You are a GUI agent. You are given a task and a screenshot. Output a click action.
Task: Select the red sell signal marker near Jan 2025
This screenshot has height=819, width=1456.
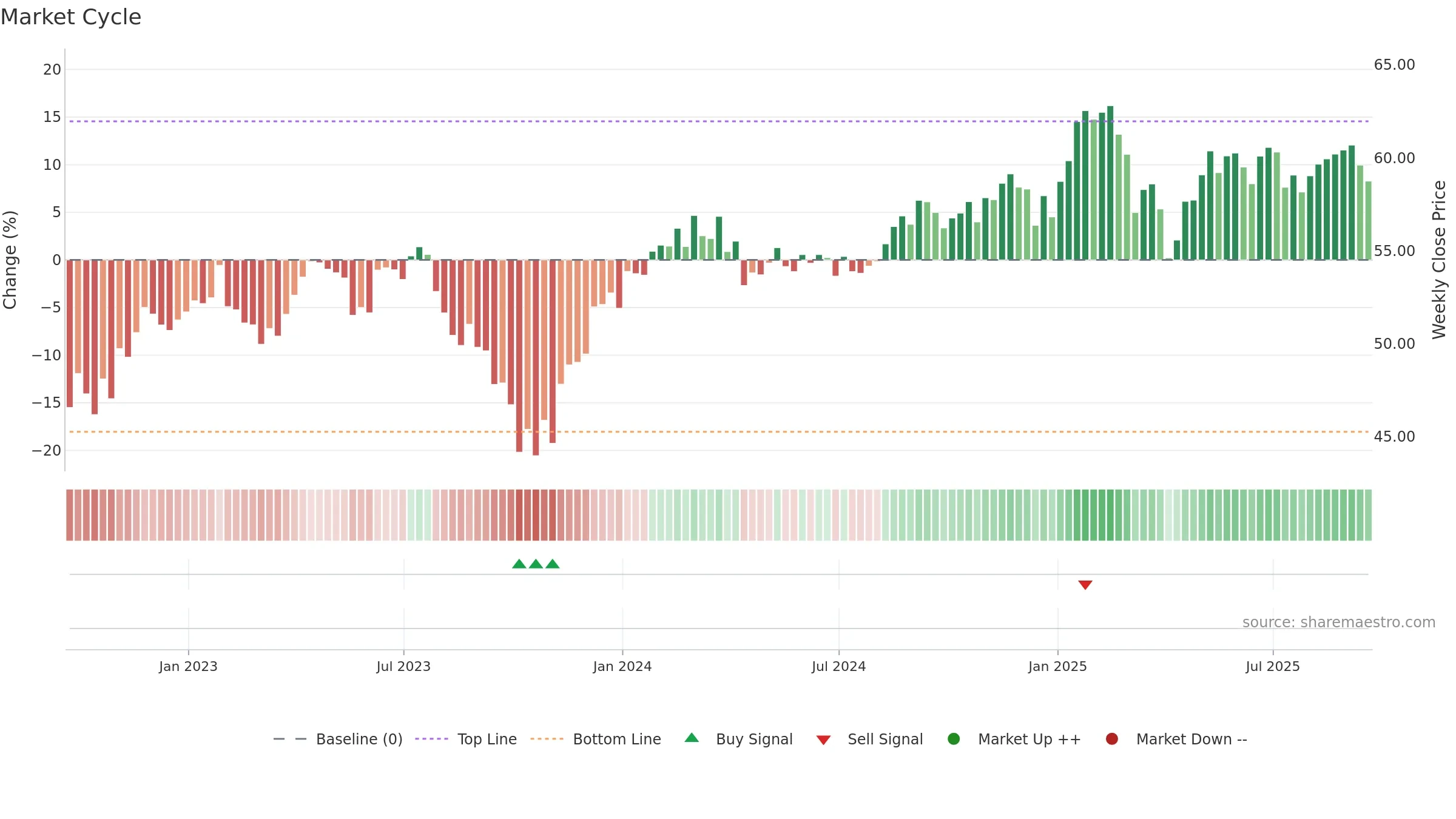point(1085,585)
